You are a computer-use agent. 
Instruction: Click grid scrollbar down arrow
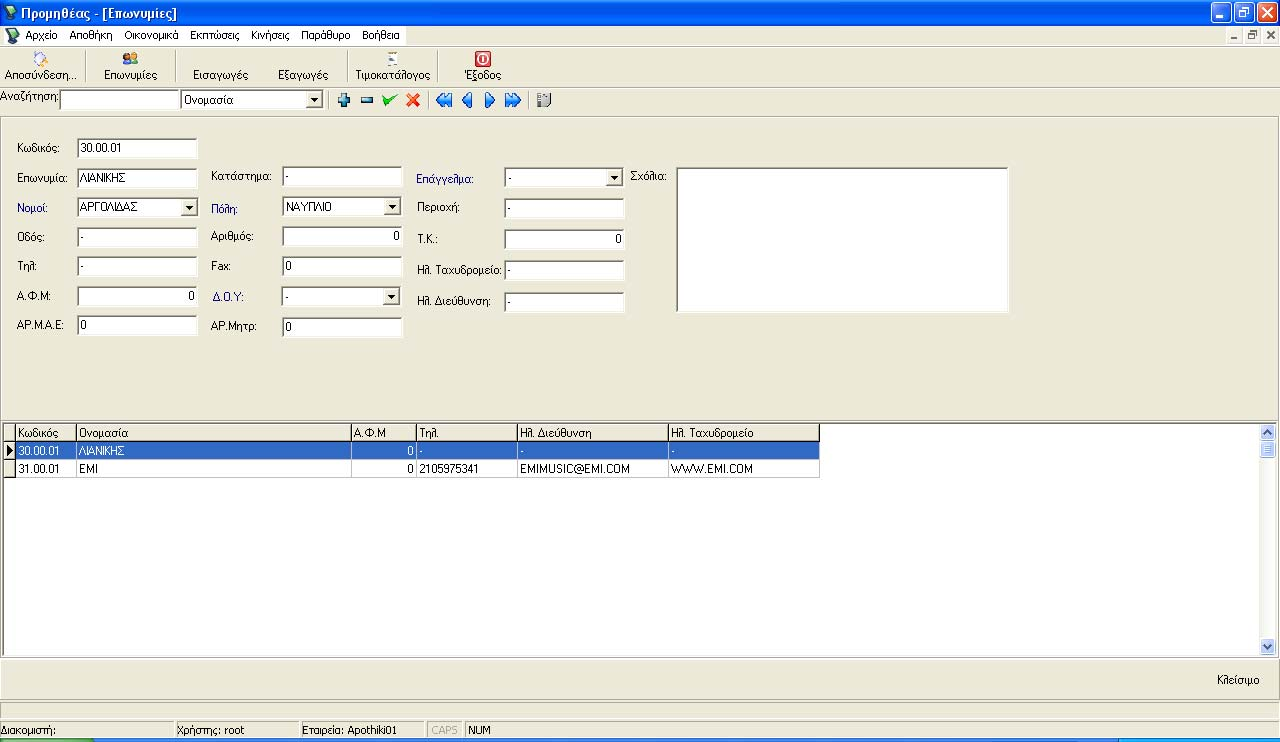tap(1268, 647)
